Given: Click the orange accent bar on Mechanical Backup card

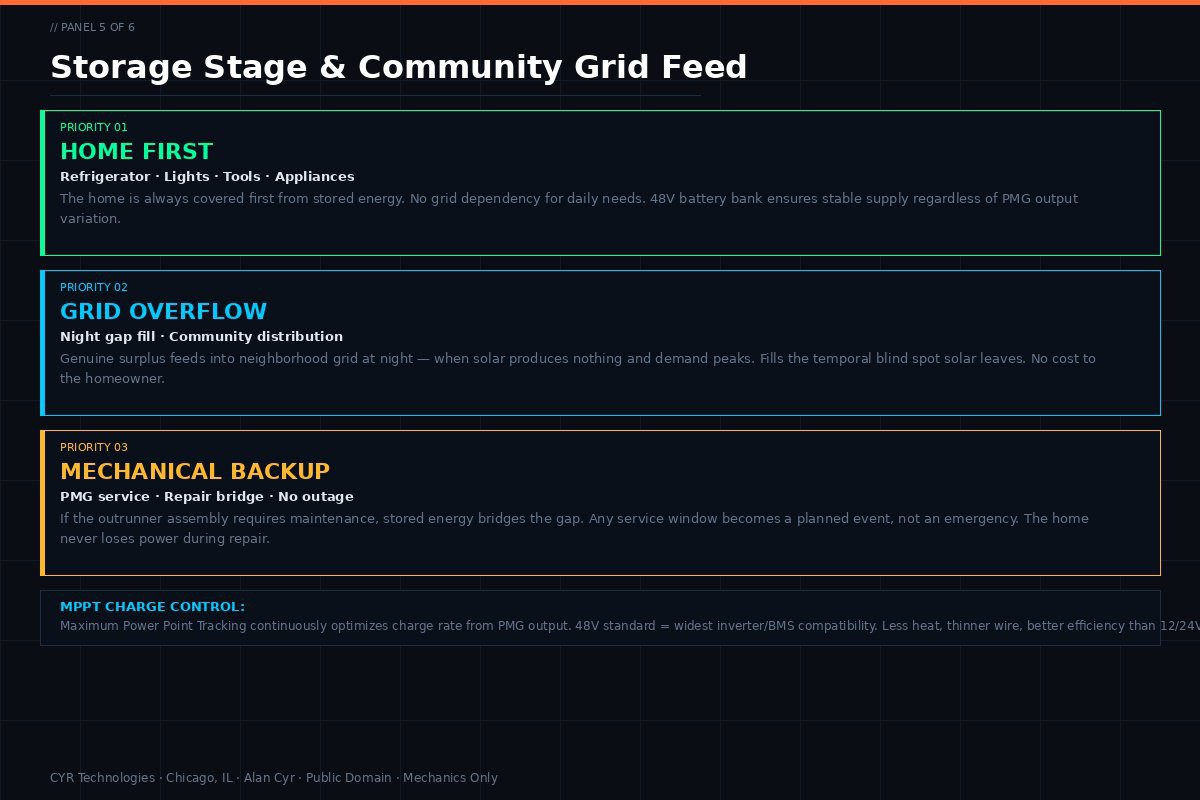Looking at the screenshot, I should coord(43,503).
